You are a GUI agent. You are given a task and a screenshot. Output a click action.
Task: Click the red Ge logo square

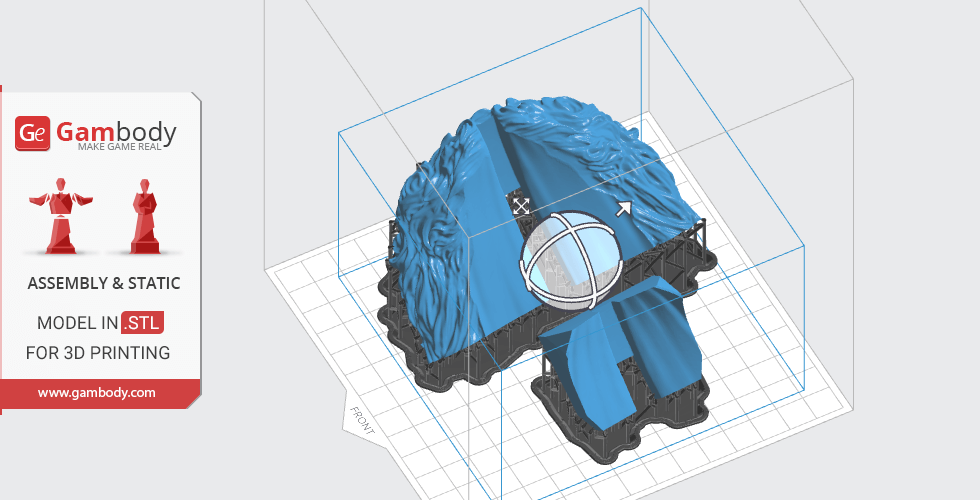32,133
